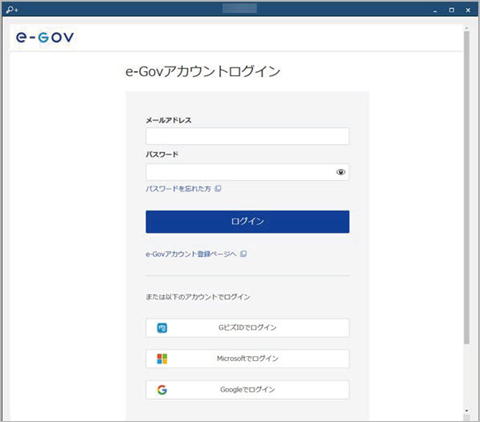480x422 pixels.
Task: Click the scrollbar down arrow
Action: (x=467, y=411)
